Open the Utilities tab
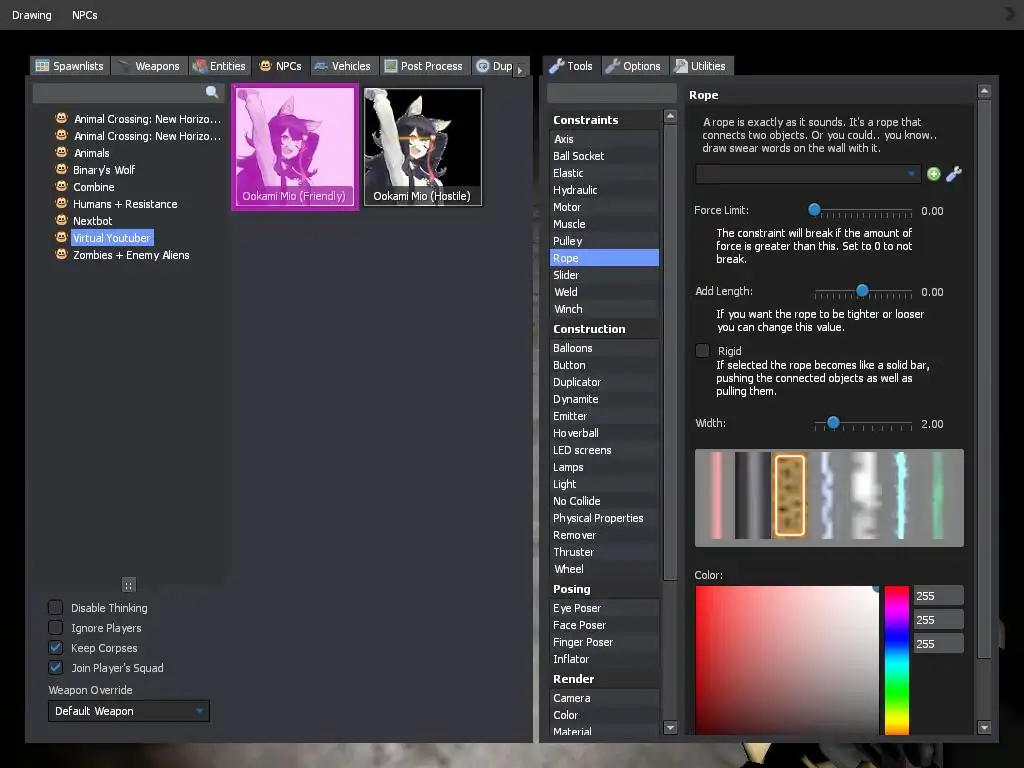Viewport: 1024px width, 768px height. click(701, 66)
